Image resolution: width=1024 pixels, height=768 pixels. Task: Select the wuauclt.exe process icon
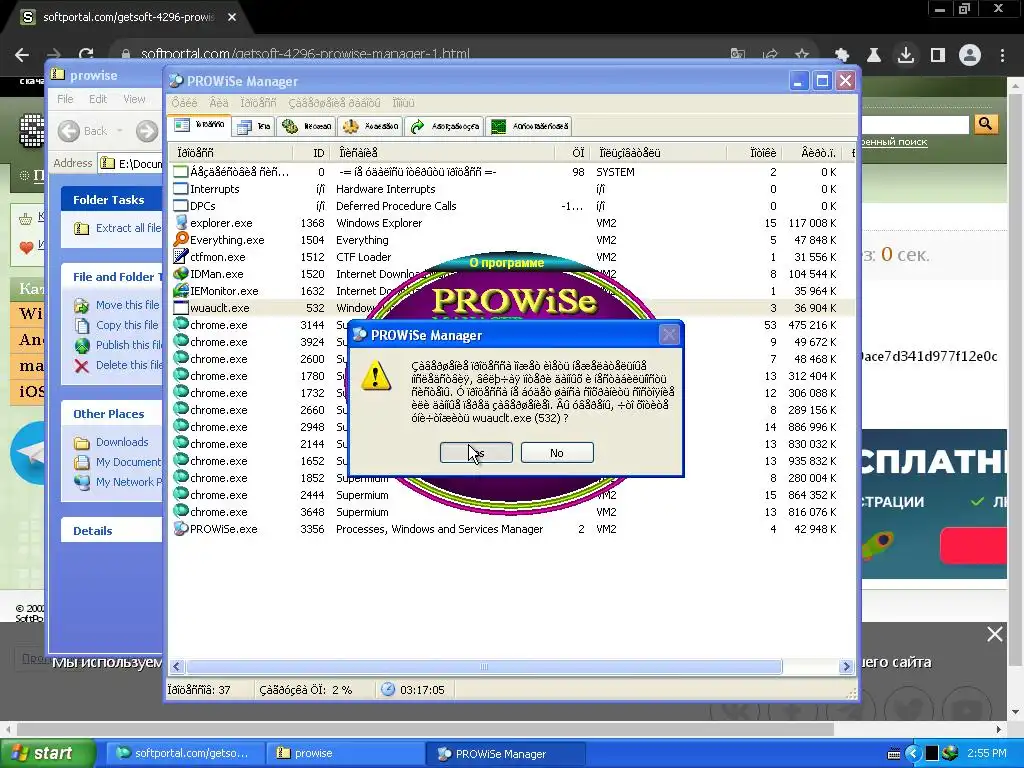pos(181,308)
